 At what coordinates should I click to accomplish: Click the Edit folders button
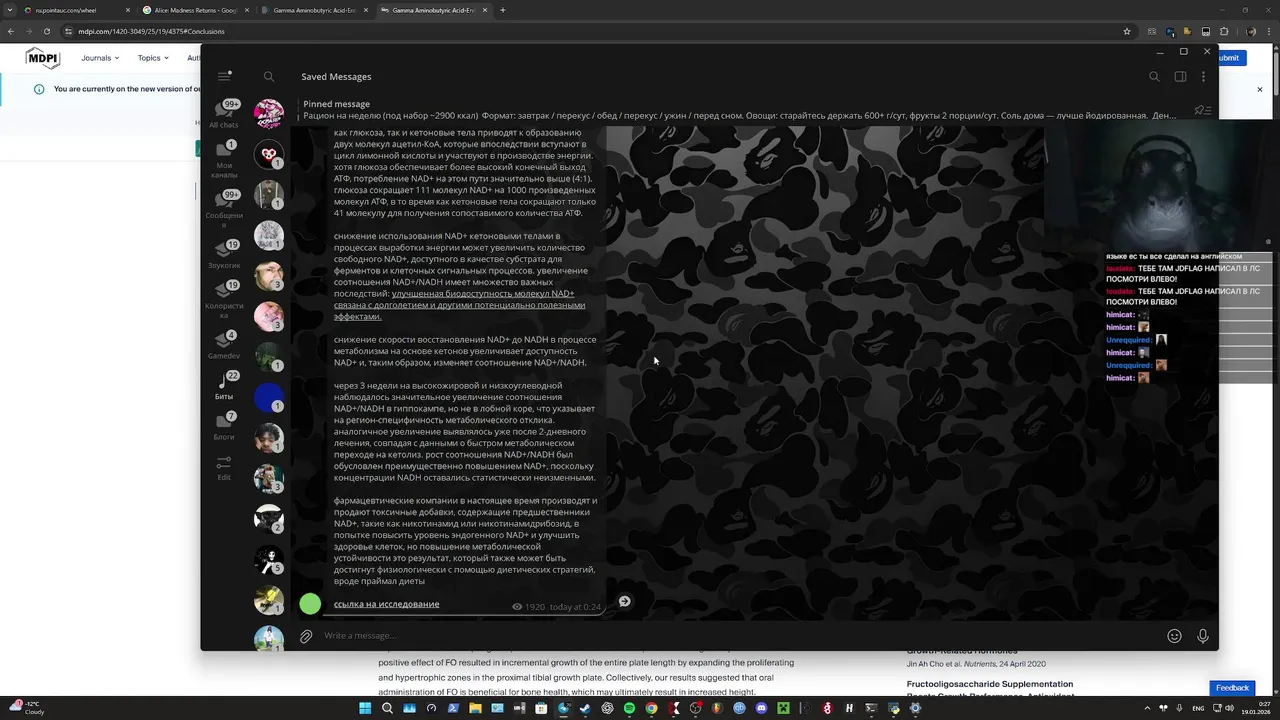tap(224, 468)
